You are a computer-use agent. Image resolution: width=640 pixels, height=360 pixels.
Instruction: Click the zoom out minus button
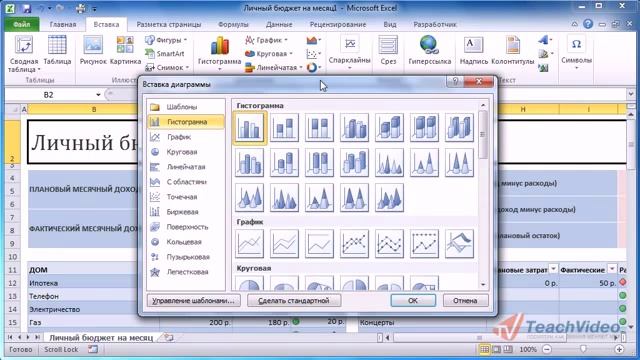click(547, 349)
